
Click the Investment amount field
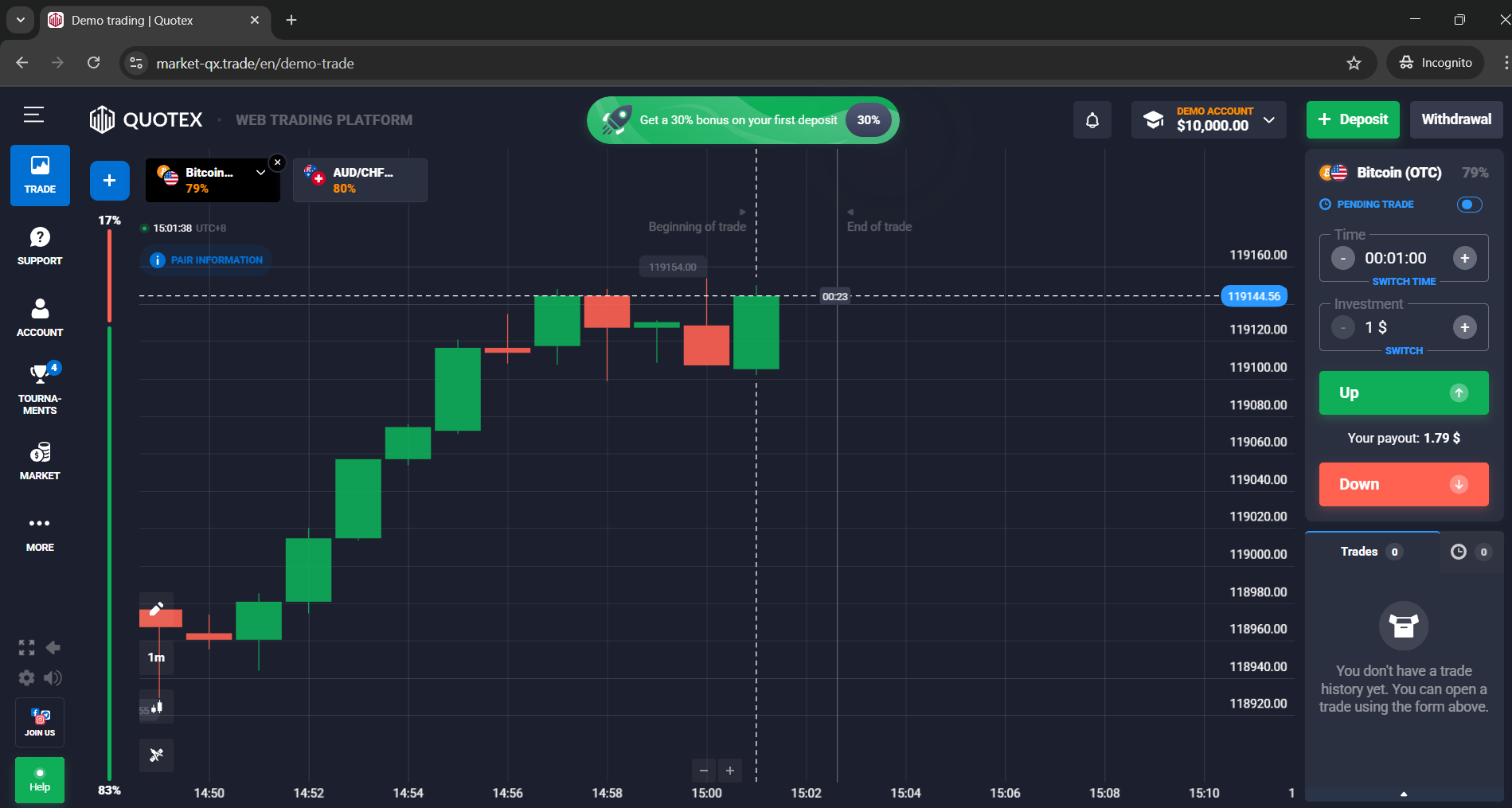tap(1402, 327)
